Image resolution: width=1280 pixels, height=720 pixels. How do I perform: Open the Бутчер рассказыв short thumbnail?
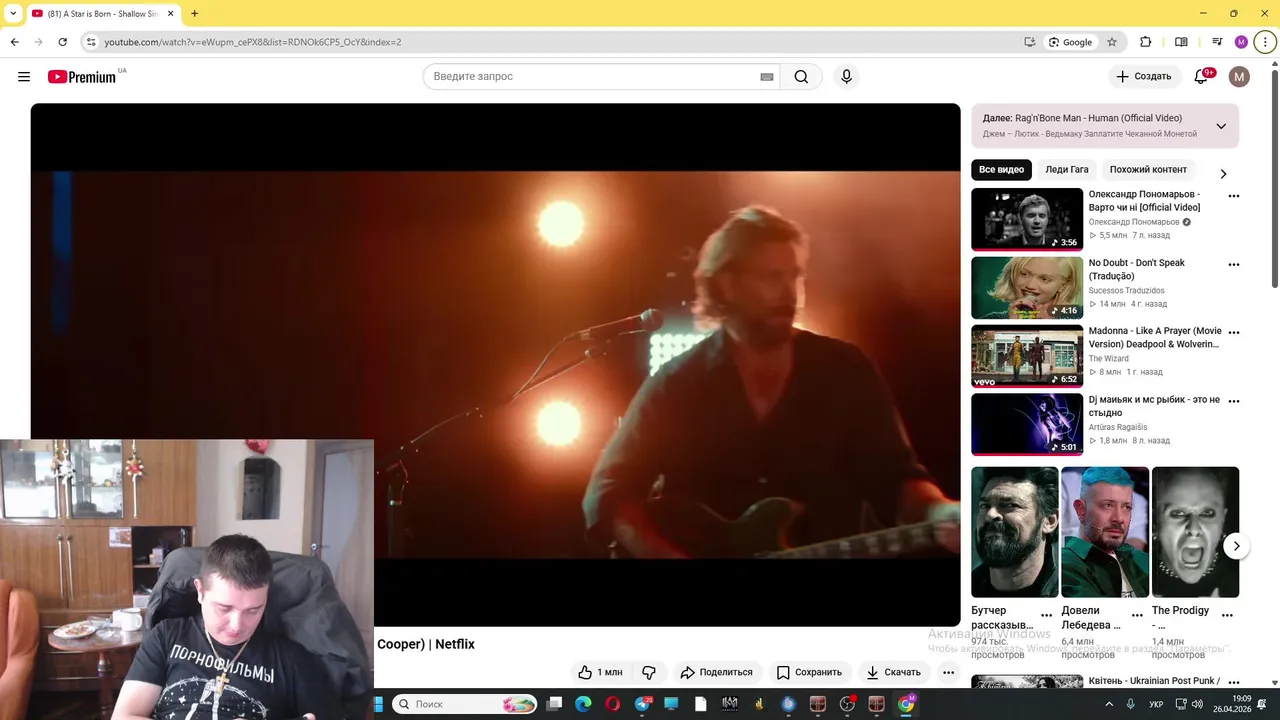(x=1014, y=532)
